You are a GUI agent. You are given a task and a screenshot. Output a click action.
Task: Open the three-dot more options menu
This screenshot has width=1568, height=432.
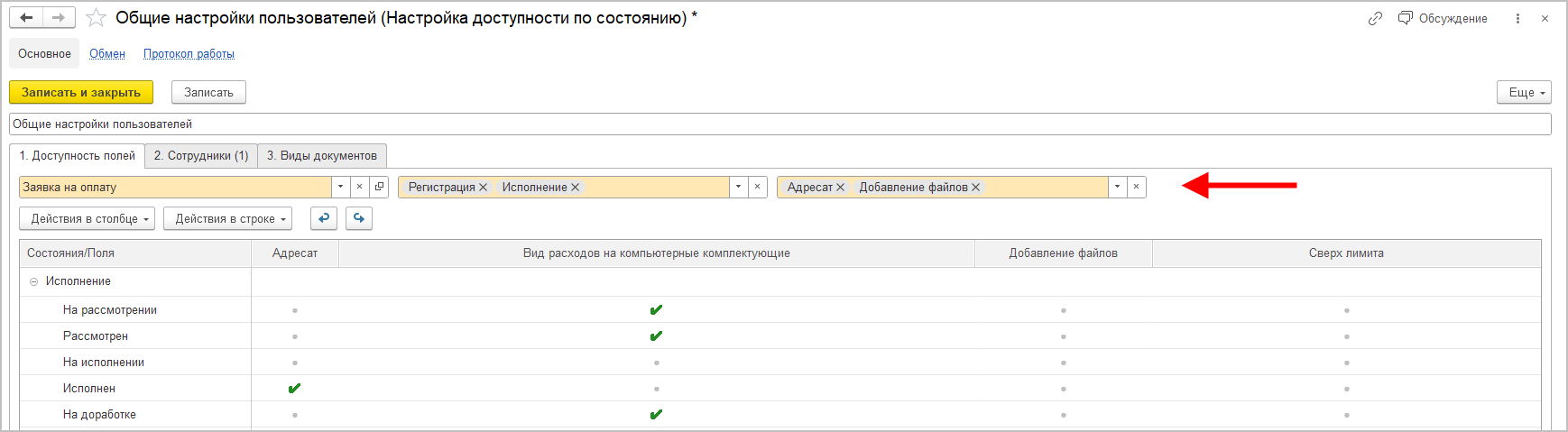[x=1517, y=18]
